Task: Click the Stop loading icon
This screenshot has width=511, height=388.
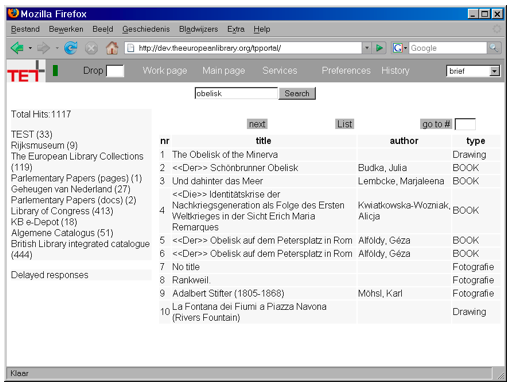Action: pos(91,49)
